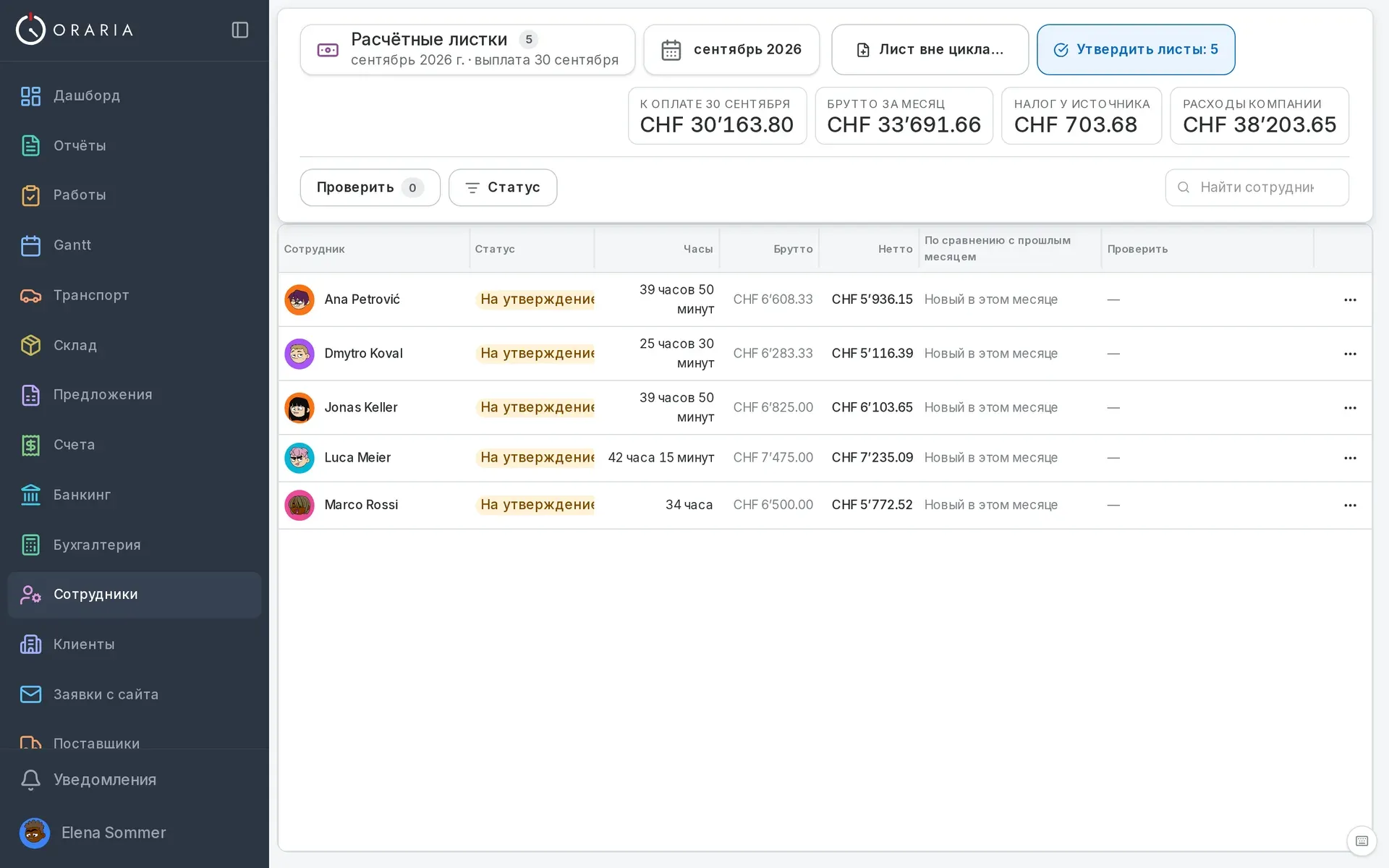
Task: Open the row menu for Marco Rossi
Action: [x=1350, y=505]
